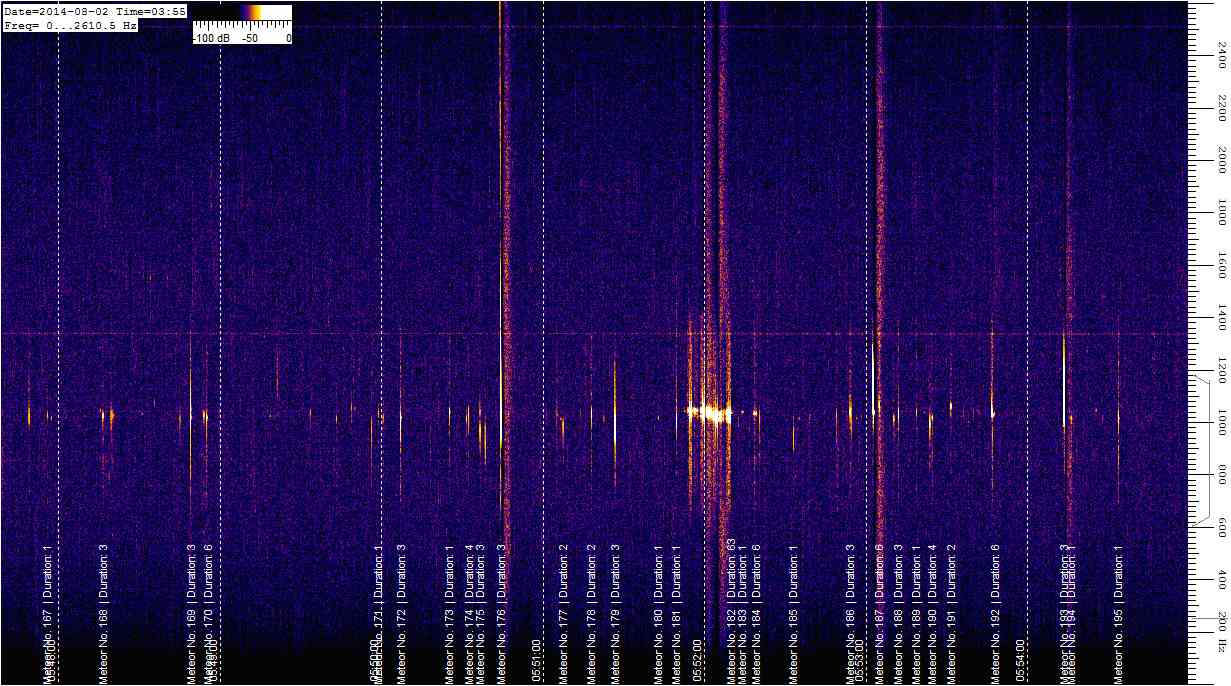Click the 800 frequency axis label

[1221, 477]
